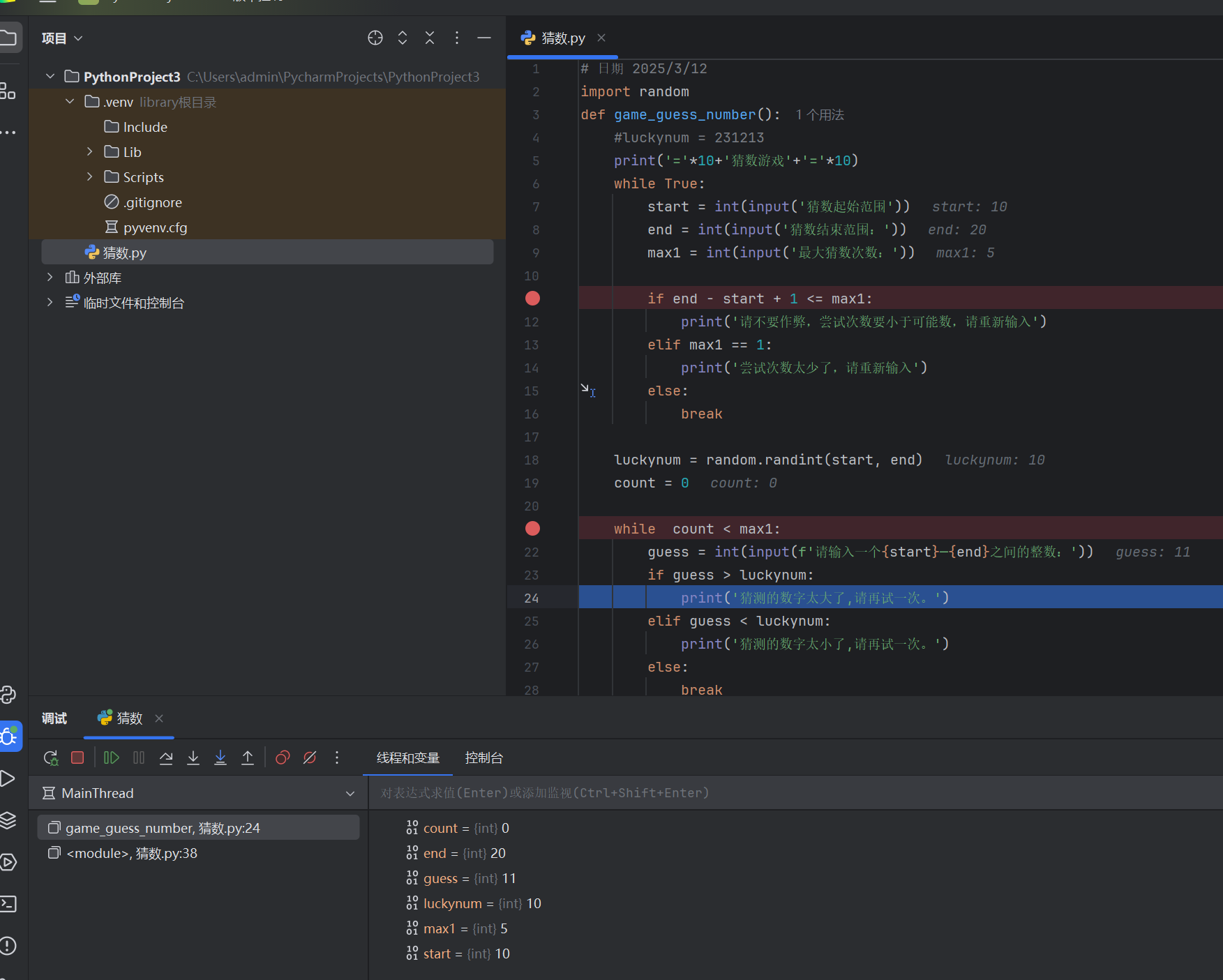Open pyvenv.cfg in the project tree
This screenshot has width=1223, height=980.
(x=155, y=227)
